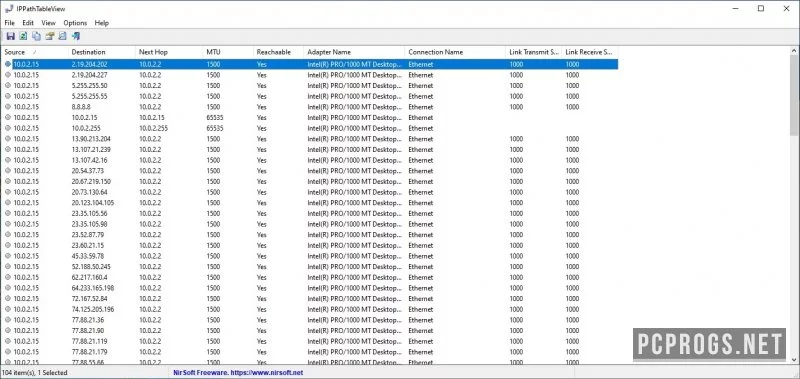
Task: Select the row with destination 52.188.50.245
Action: coord(309,267)
